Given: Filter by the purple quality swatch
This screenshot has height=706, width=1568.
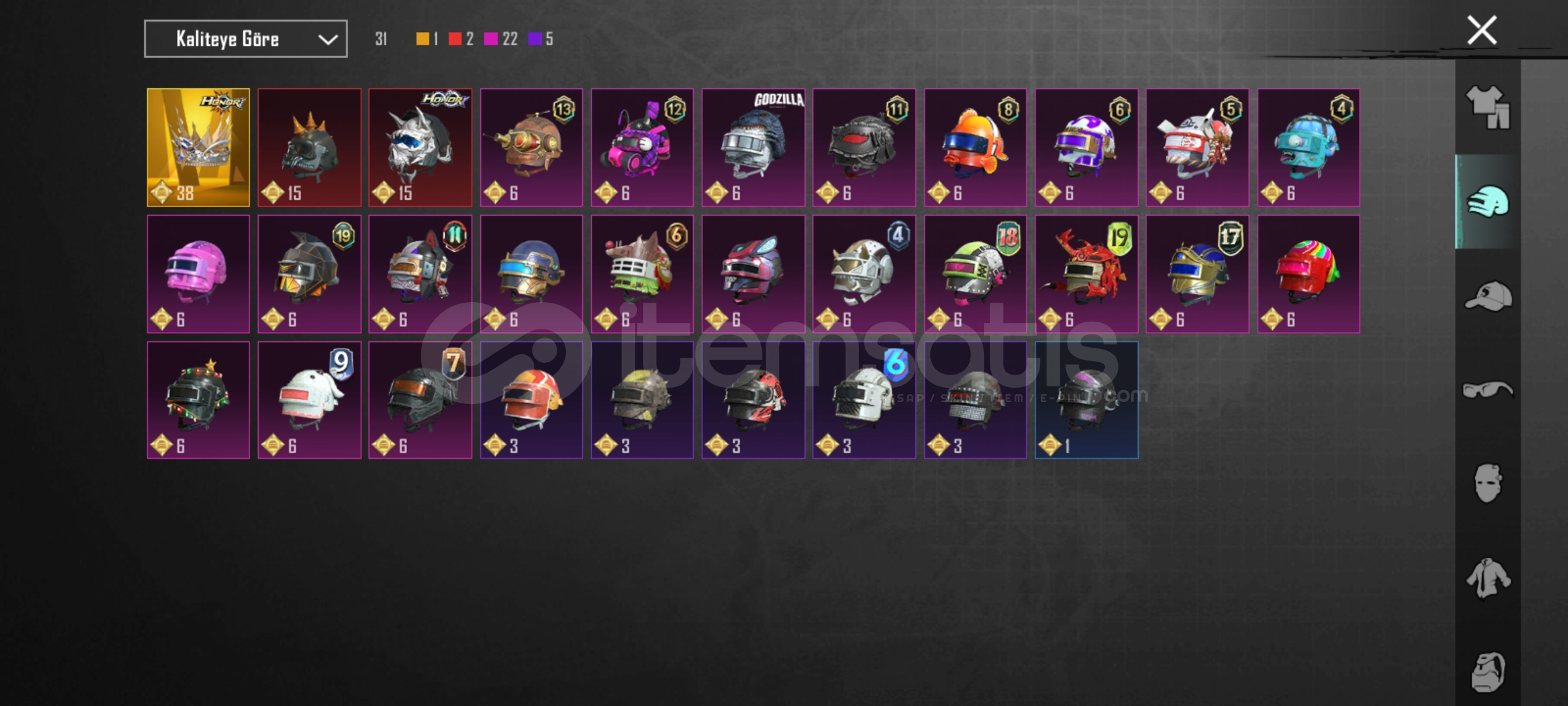Looking at the screenshot, I should pyautogui.click(x=534, y=39).
